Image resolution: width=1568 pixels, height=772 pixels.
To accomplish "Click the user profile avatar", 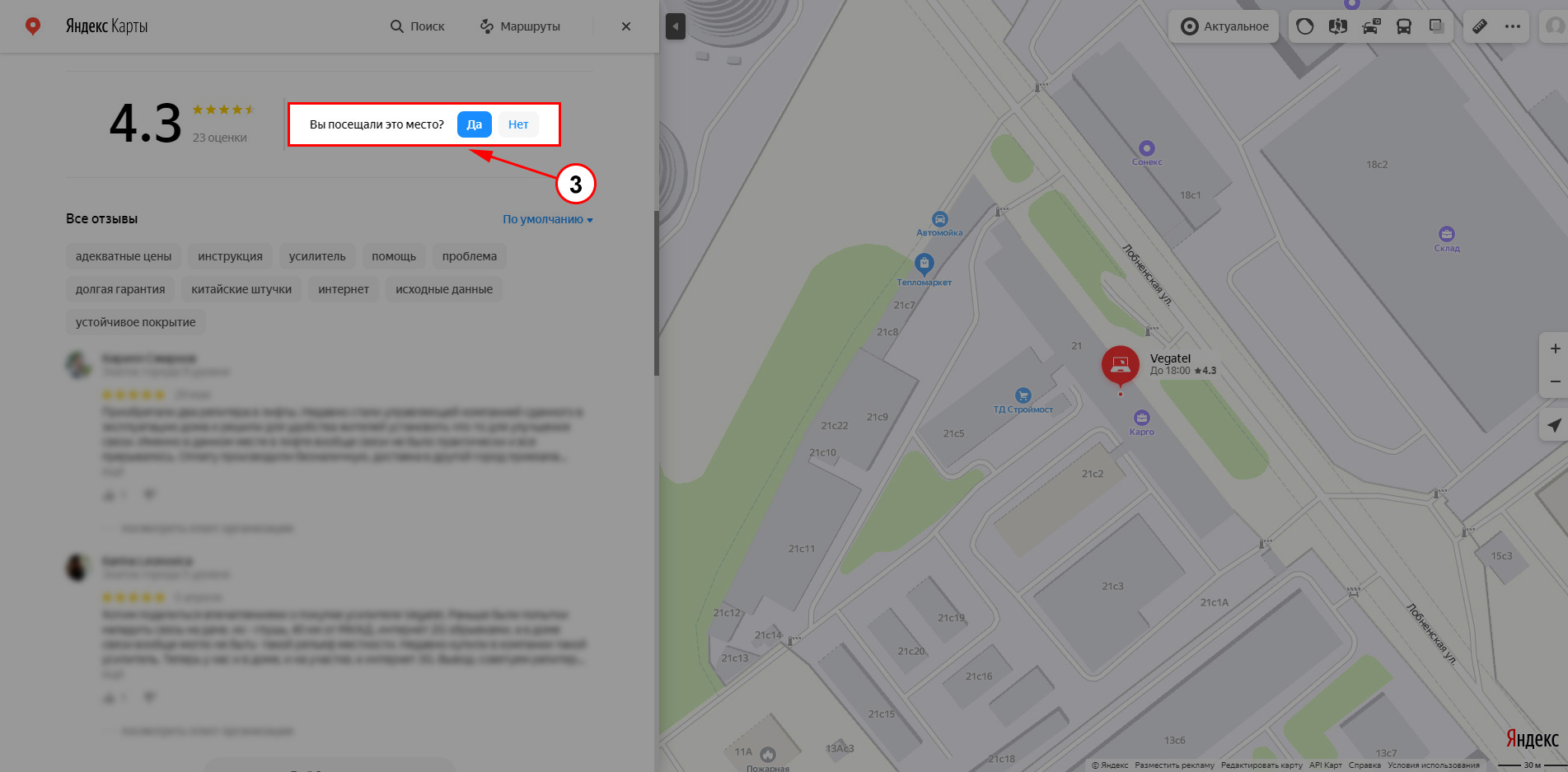I will 1554,26.
